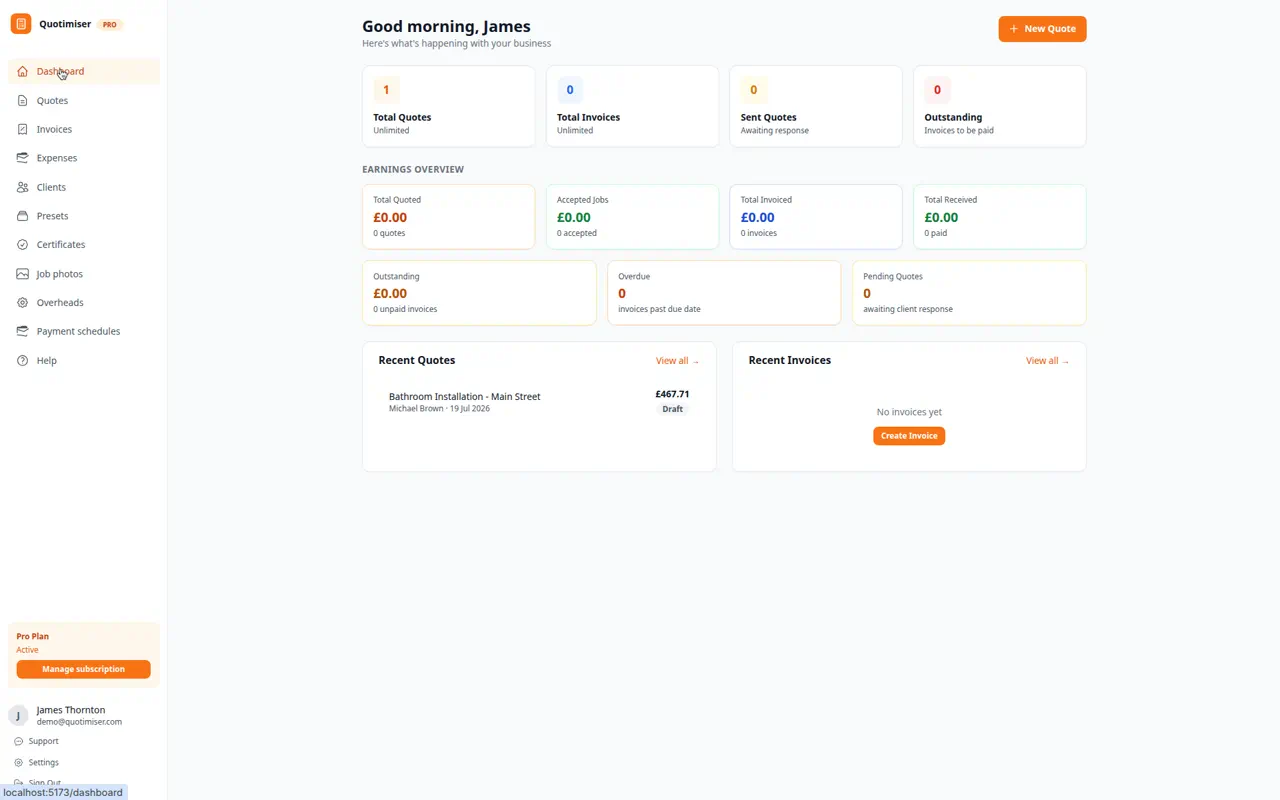The height and width of the screenshot is (800, 1280).
Task: Click View all in Recent Quotes
Action: 677,361
